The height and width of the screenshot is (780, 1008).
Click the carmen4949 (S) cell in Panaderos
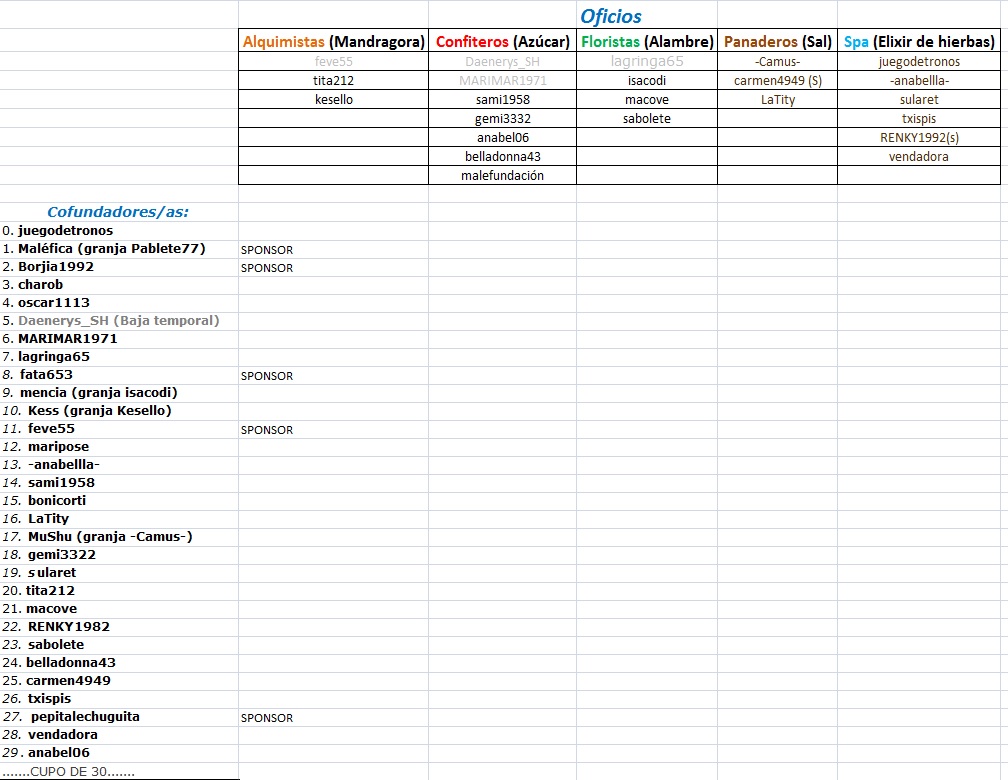[x=777, y=81]
